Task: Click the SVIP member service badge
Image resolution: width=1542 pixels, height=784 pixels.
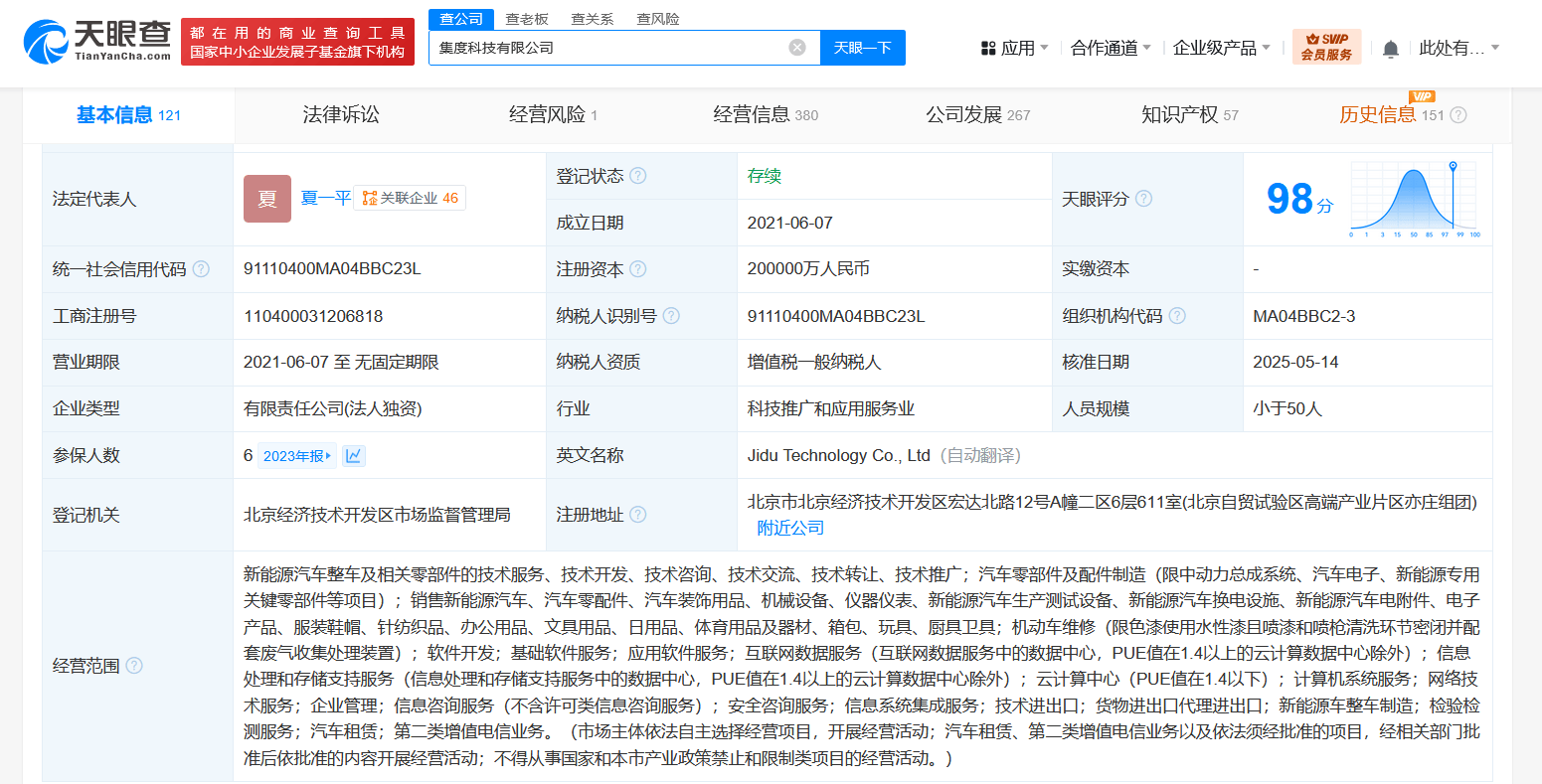Action: click(x=1326, y=48)
